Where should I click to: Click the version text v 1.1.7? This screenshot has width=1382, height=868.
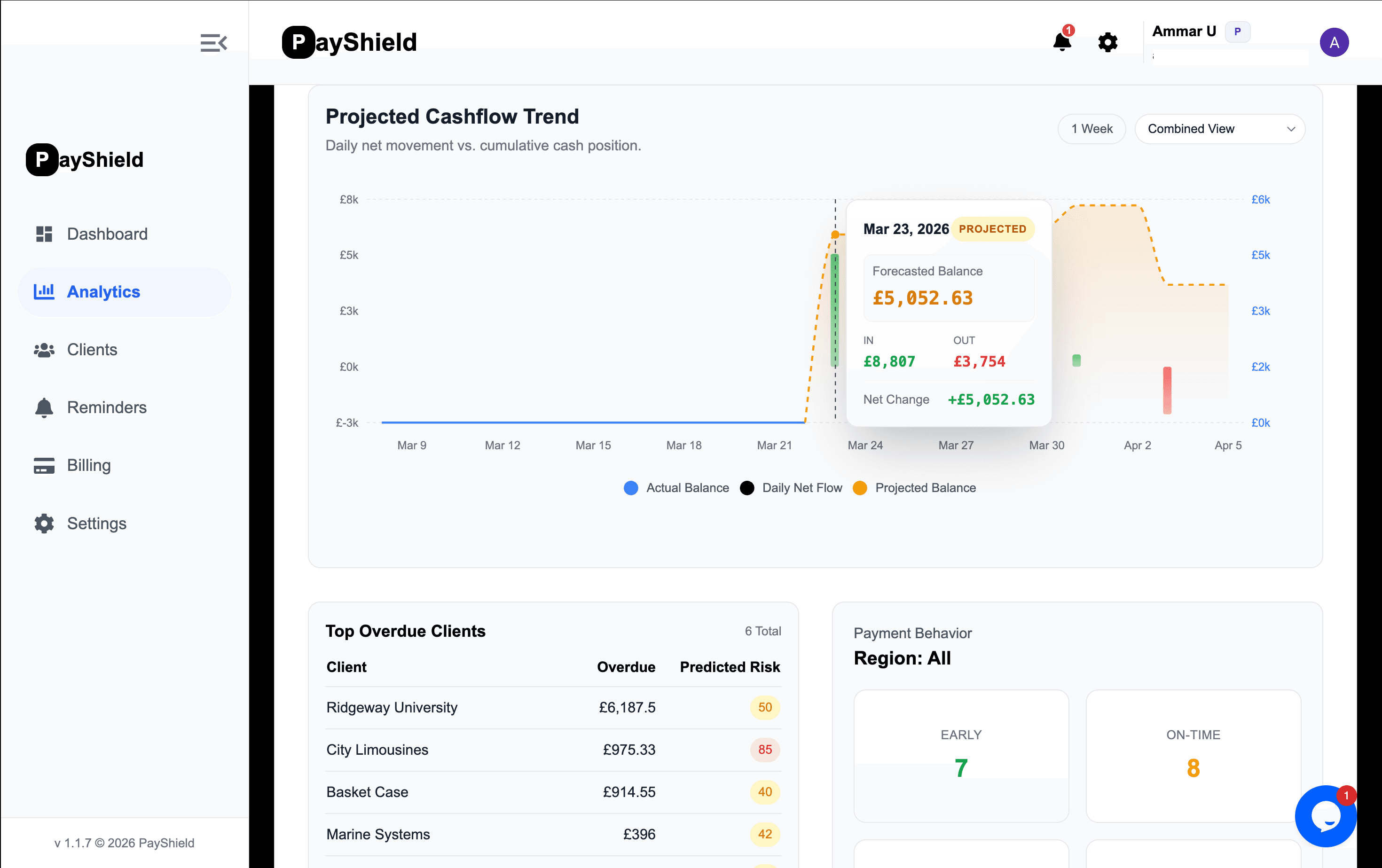(x=72, y=843)
